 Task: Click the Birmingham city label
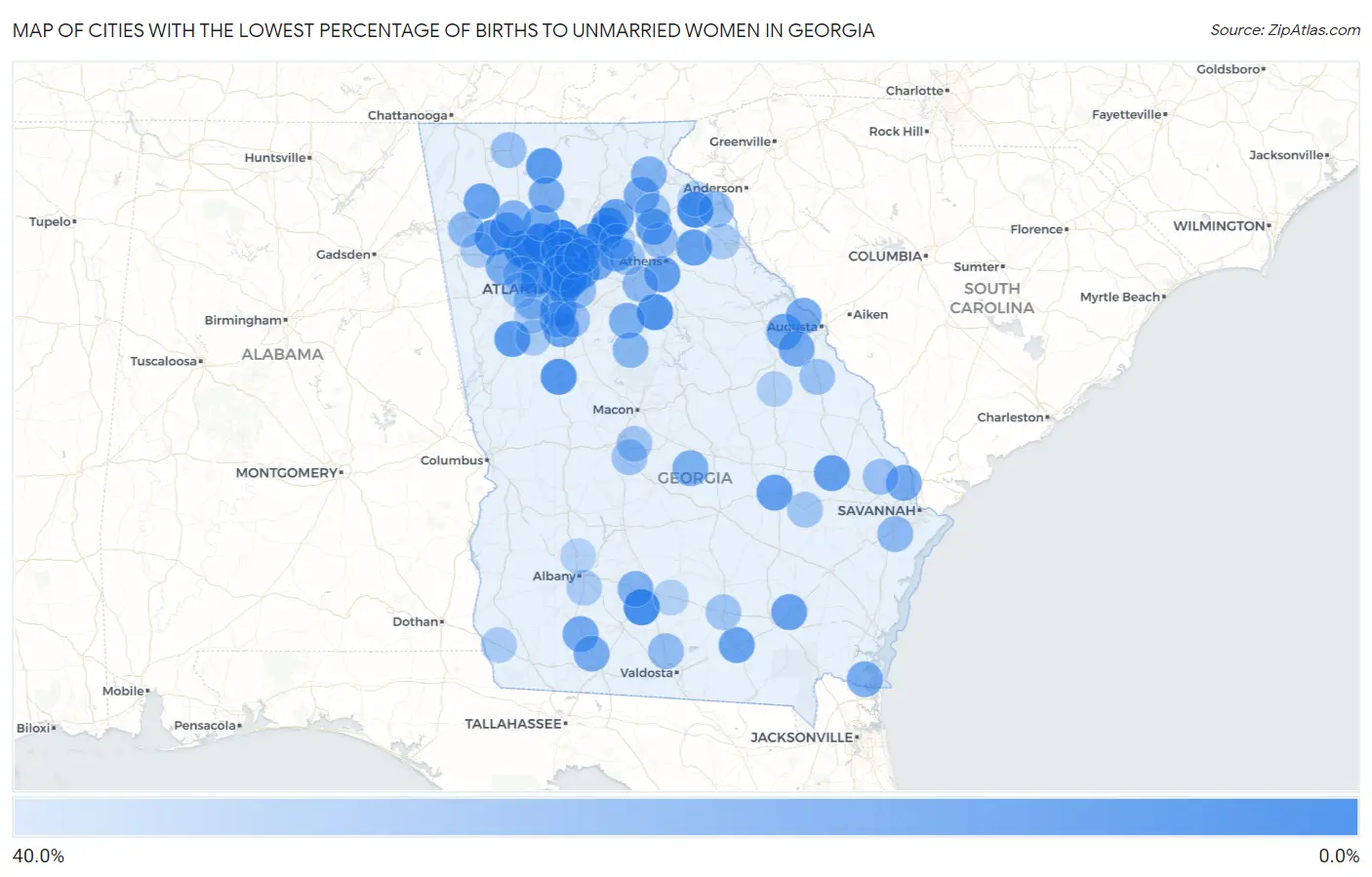(x=243, y=320)
